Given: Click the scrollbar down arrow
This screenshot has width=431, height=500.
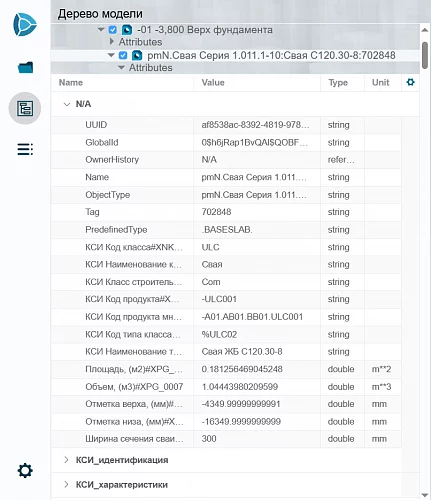Looking at the screenshot, I should click(425, 495).
